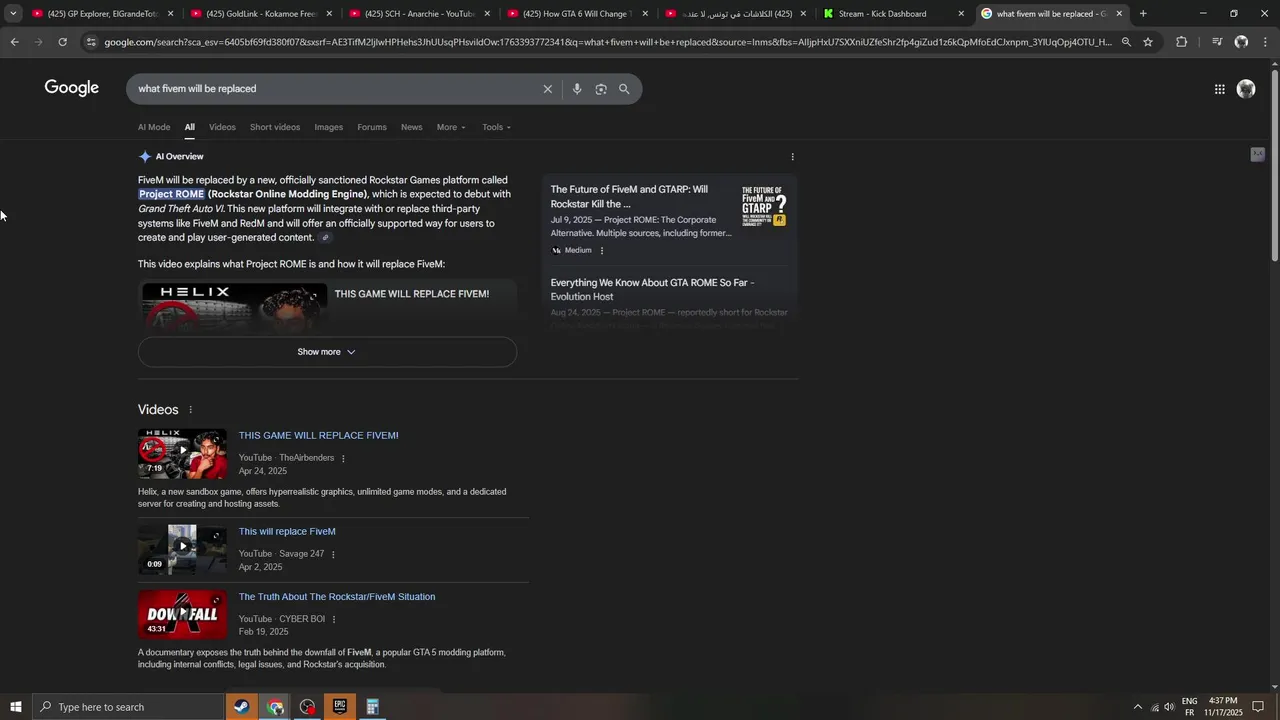Open Epic Games Launcher from taskbar
Screen dimensions: 1280x720
(340, 707)
